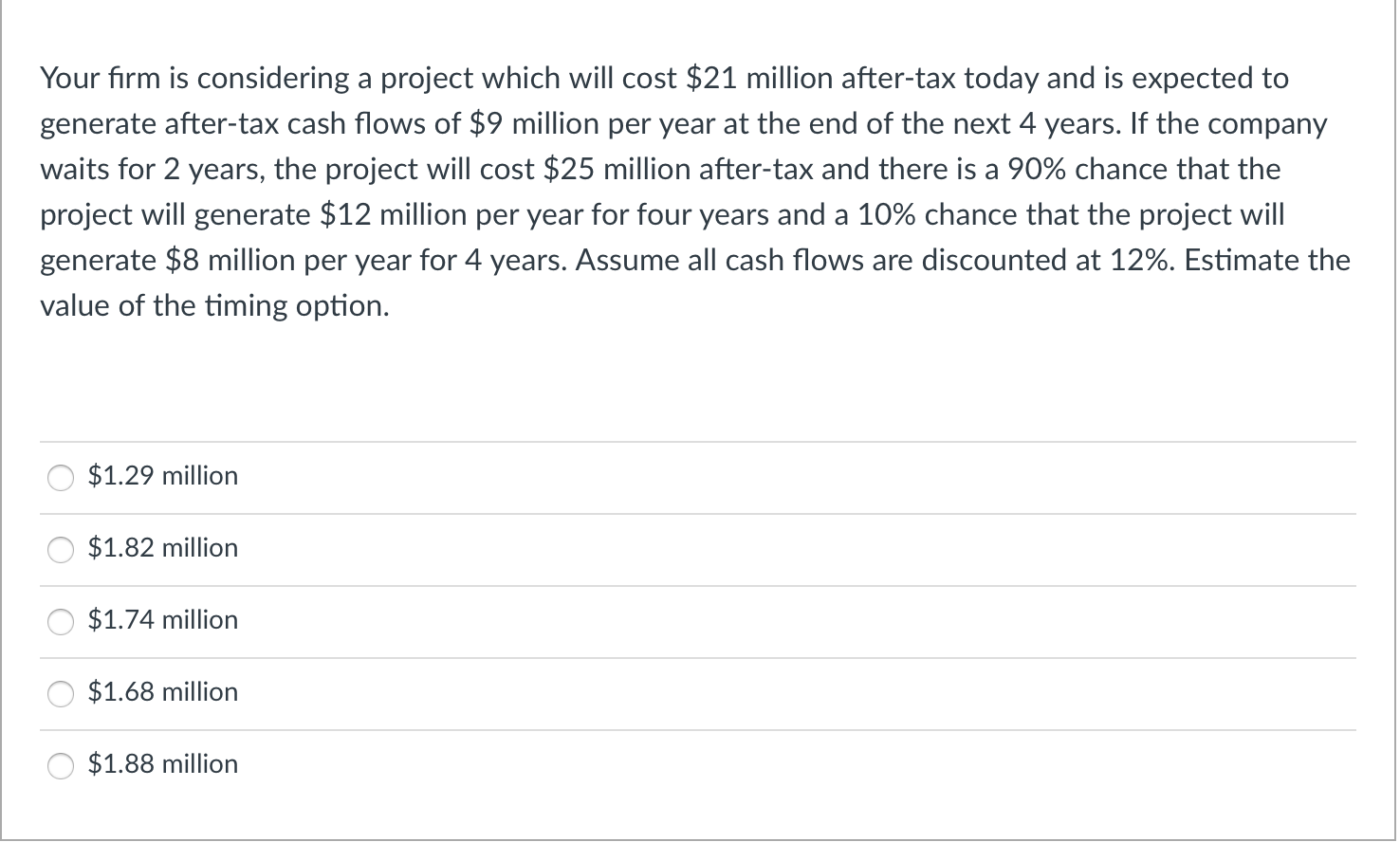Click the $1.82 million answer label

click(162, 548)
